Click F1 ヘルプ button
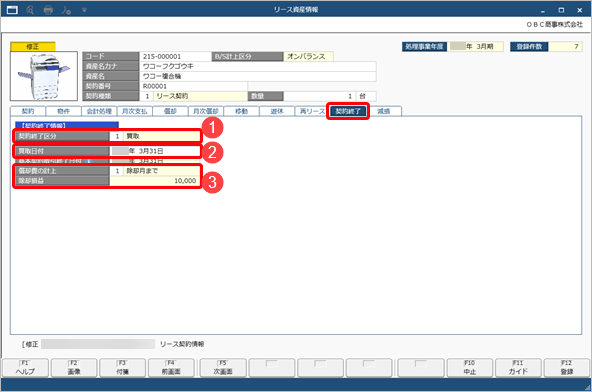592x392 pixels. click(x=26, y=367)
